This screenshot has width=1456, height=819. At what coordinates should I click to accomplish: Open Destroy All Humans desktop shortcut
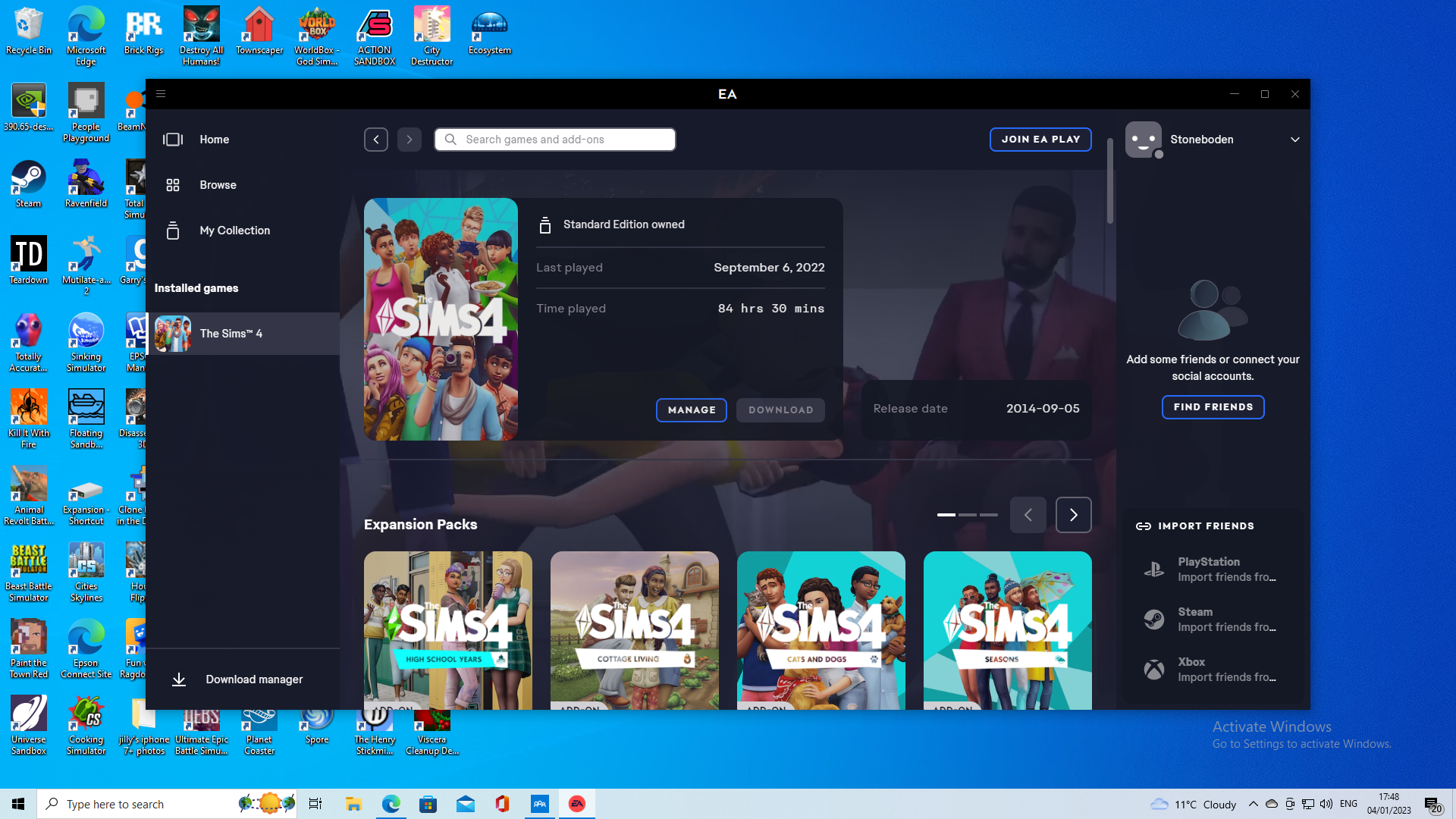click(202, 36)
